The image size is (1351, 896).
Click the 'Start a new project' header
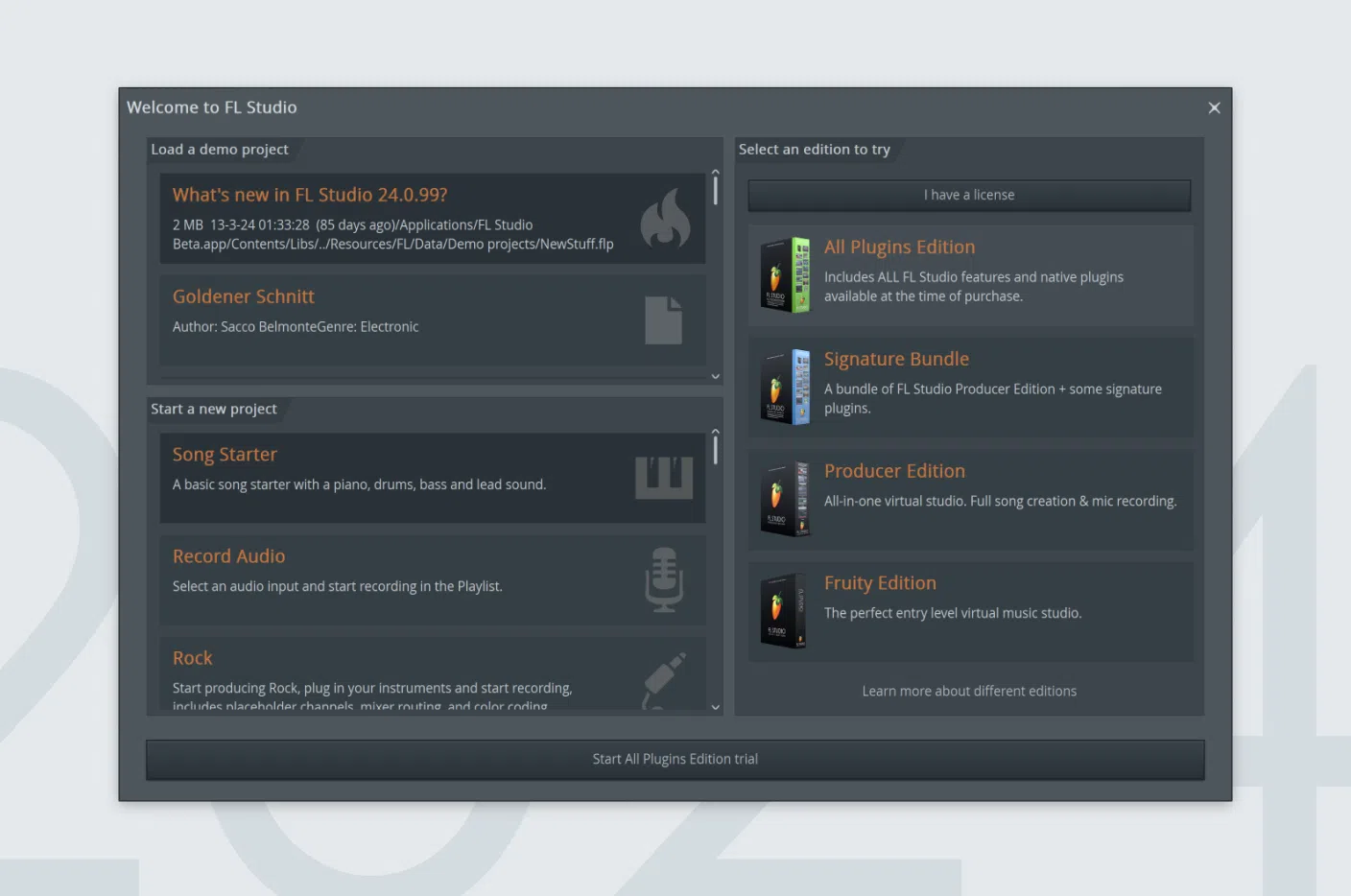click(x=213, y=409)
